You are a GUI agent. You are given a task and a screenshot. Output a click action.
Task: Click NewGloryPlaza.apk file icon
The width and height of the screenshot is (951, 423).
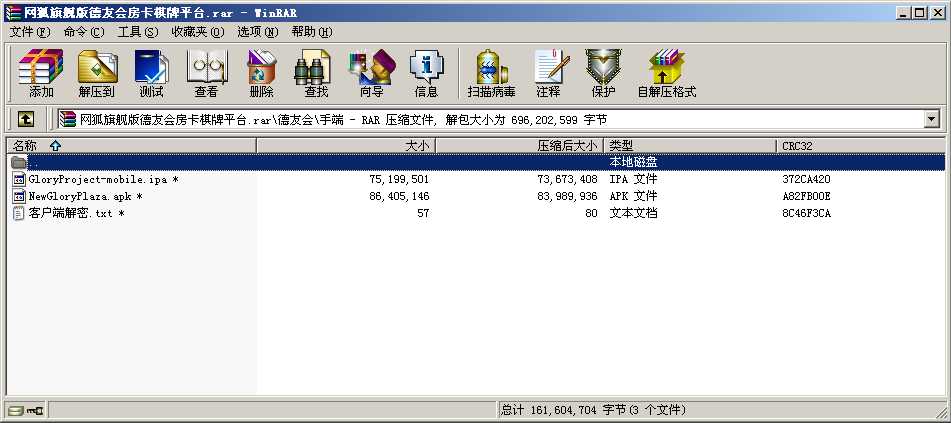[19, 197]
